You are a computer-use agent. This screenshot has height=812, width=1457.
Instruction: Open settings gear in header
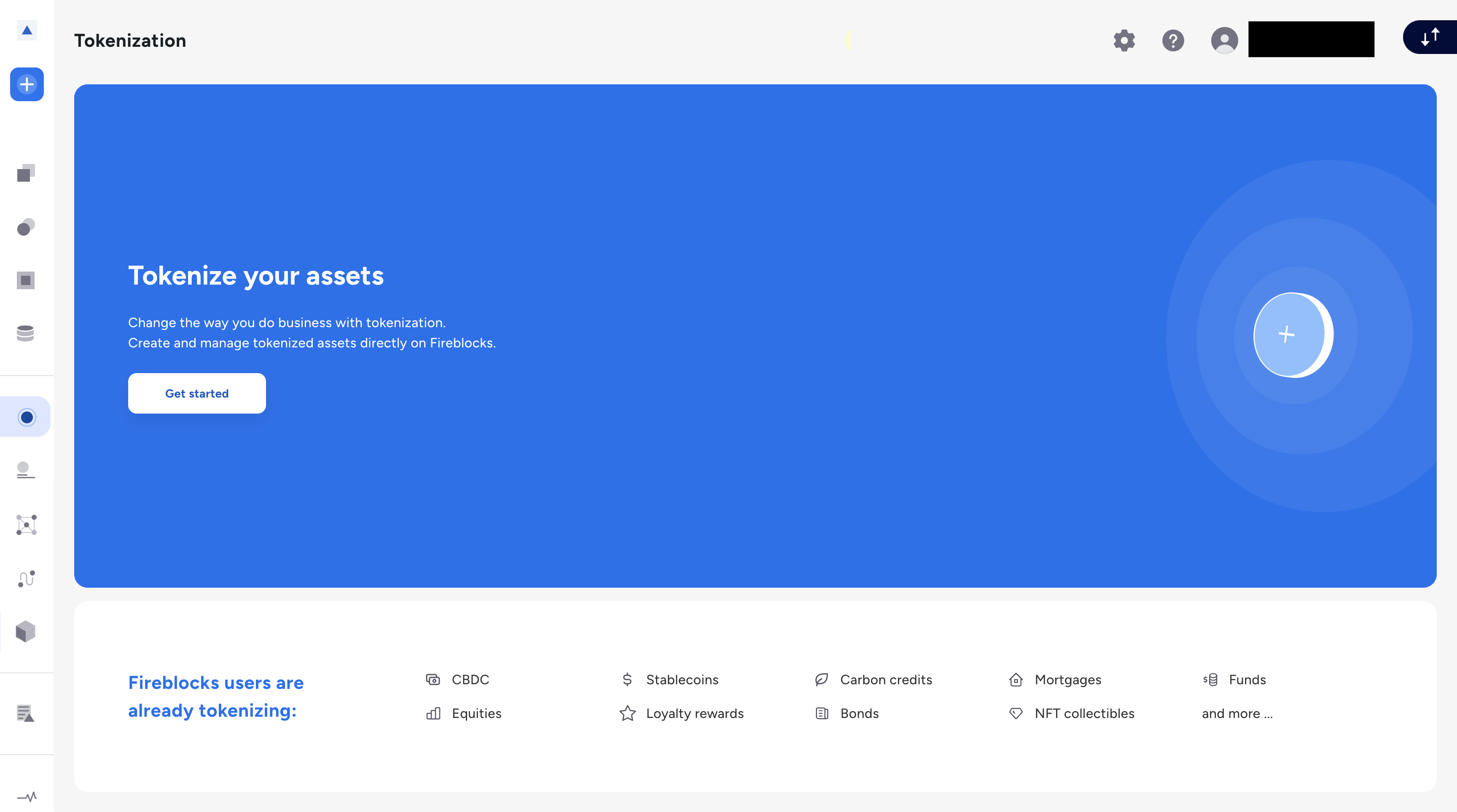pos(1124,41)
